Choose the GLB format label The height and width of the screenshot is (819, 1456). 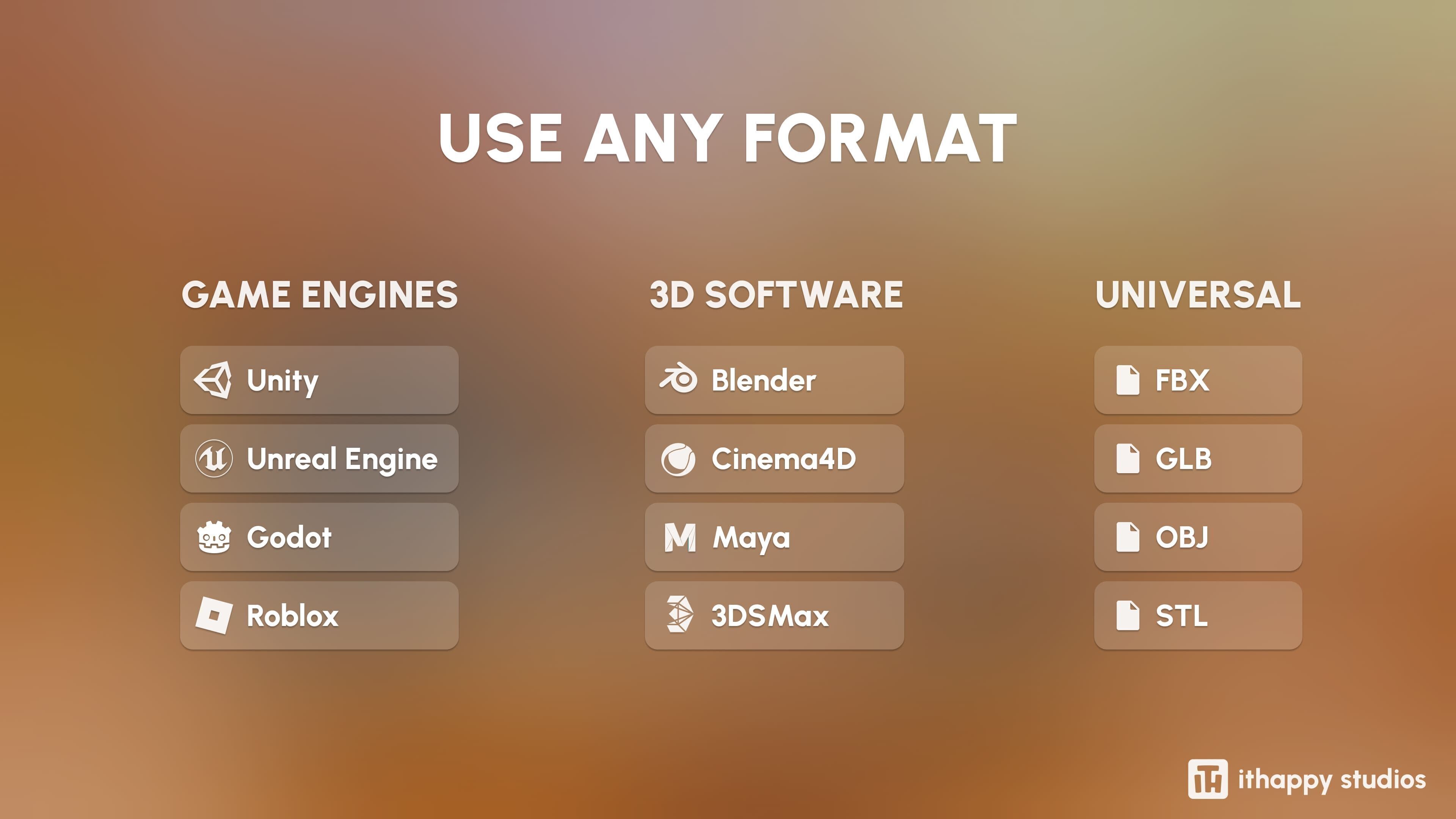pos(1183,459)
